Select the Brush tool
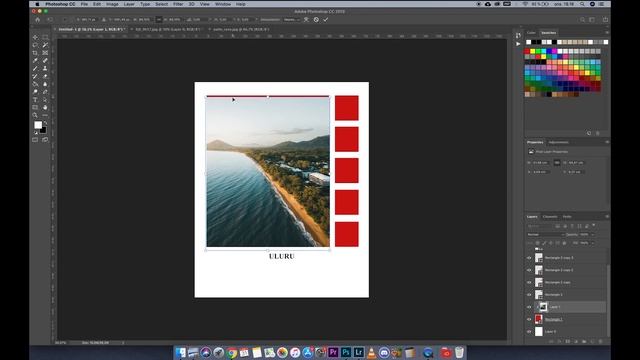This screenshot has width=640, height=360. pyautogui.click(x=35, y=68)
